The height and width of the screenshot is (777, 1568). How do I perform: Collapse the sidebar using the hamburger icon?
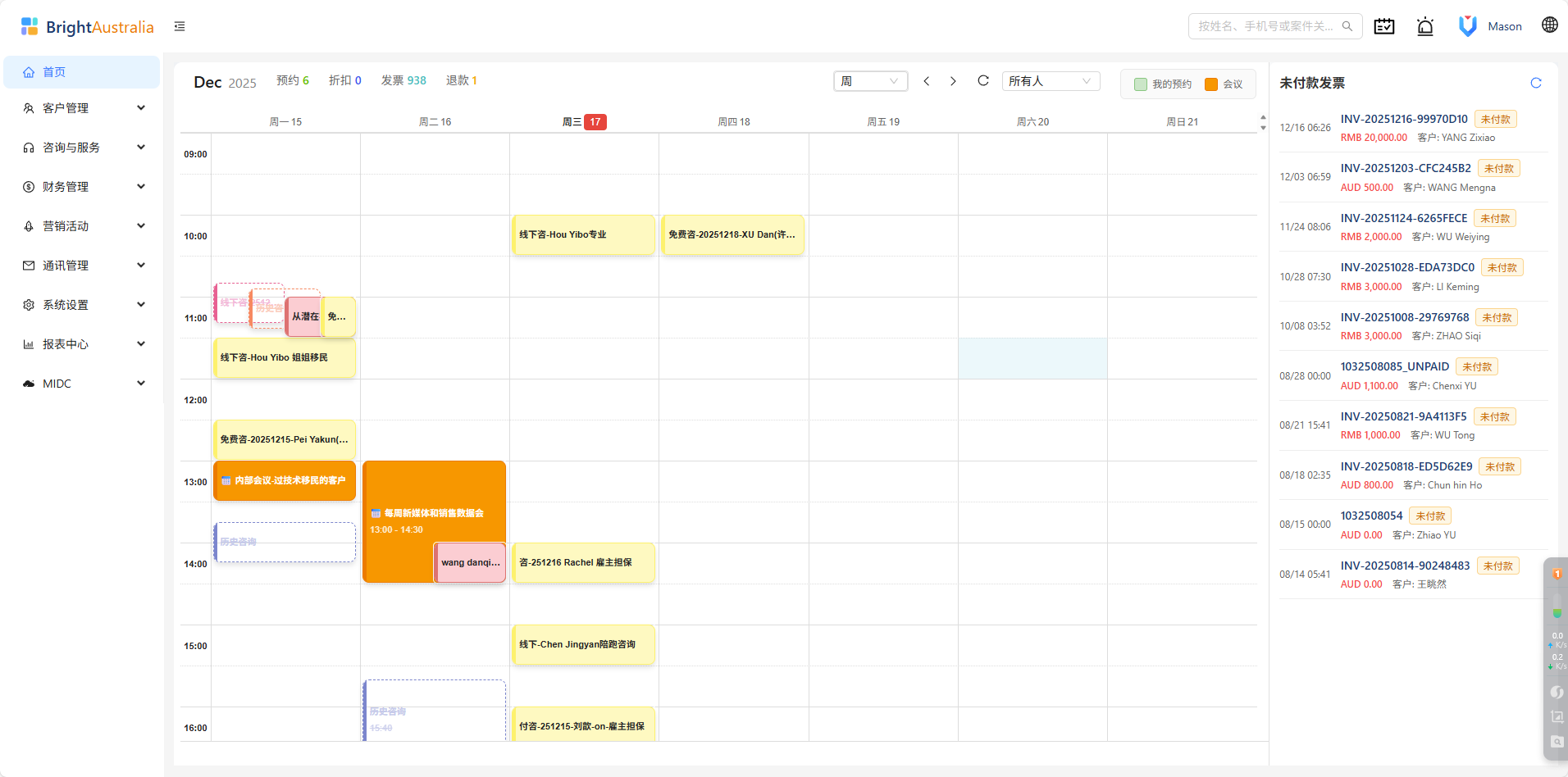180,26
